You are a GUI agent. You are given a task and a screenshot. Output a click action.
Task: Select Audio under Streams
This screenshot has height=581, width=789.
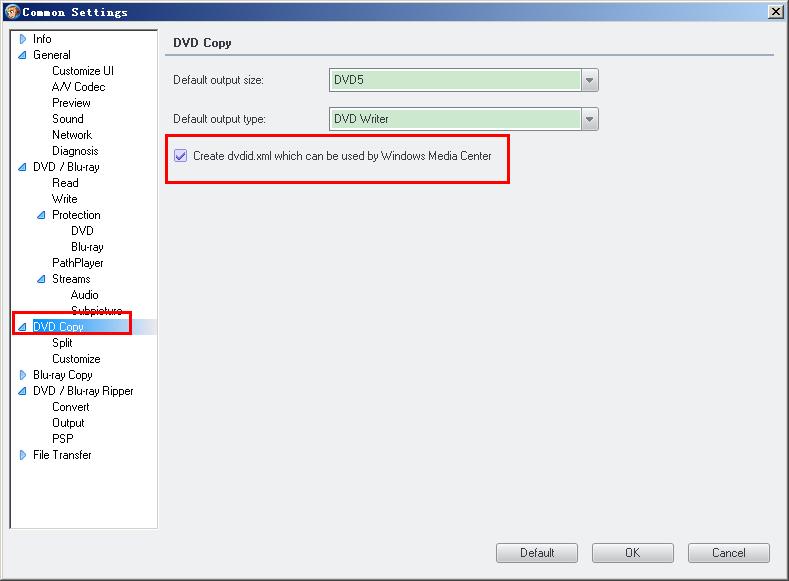(x=85, y=295)
